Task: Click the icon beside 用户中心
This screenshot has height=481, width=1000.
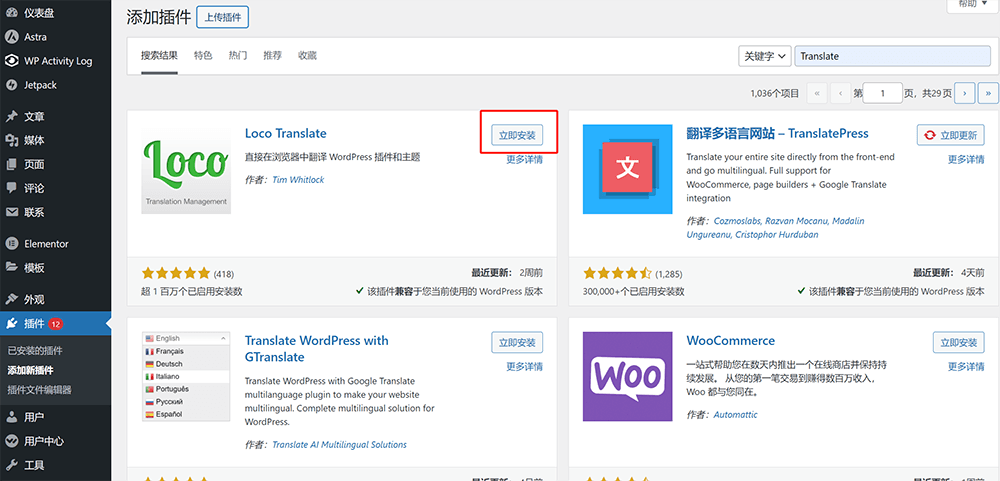Action: point(11,441)
